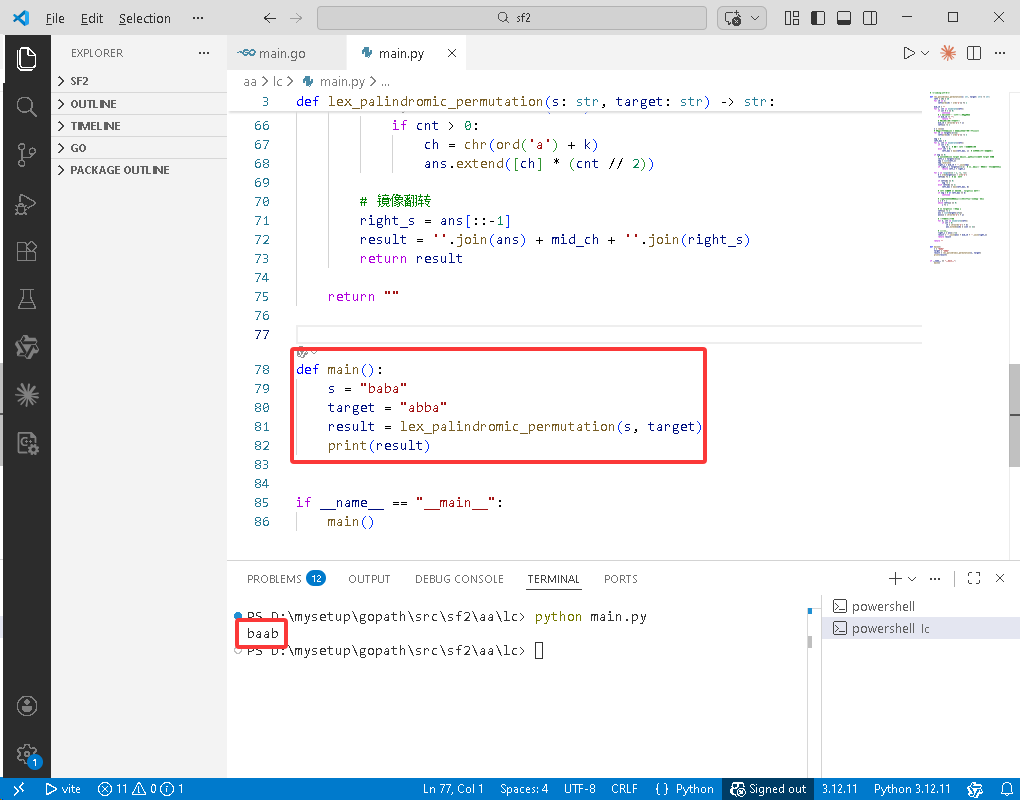The image size is (1020, 800).
Task: Open remote window button in status bar
Action: (x=19, y=789)
